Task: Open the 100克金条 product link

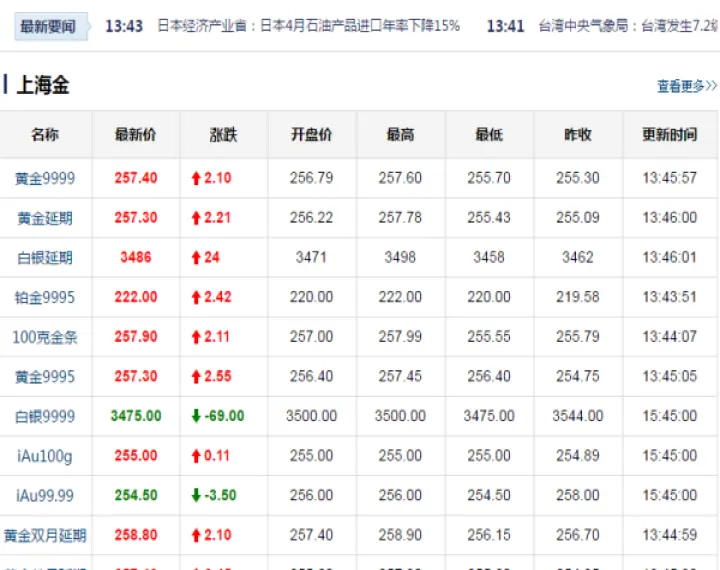Action: click(x=45, y=337)
